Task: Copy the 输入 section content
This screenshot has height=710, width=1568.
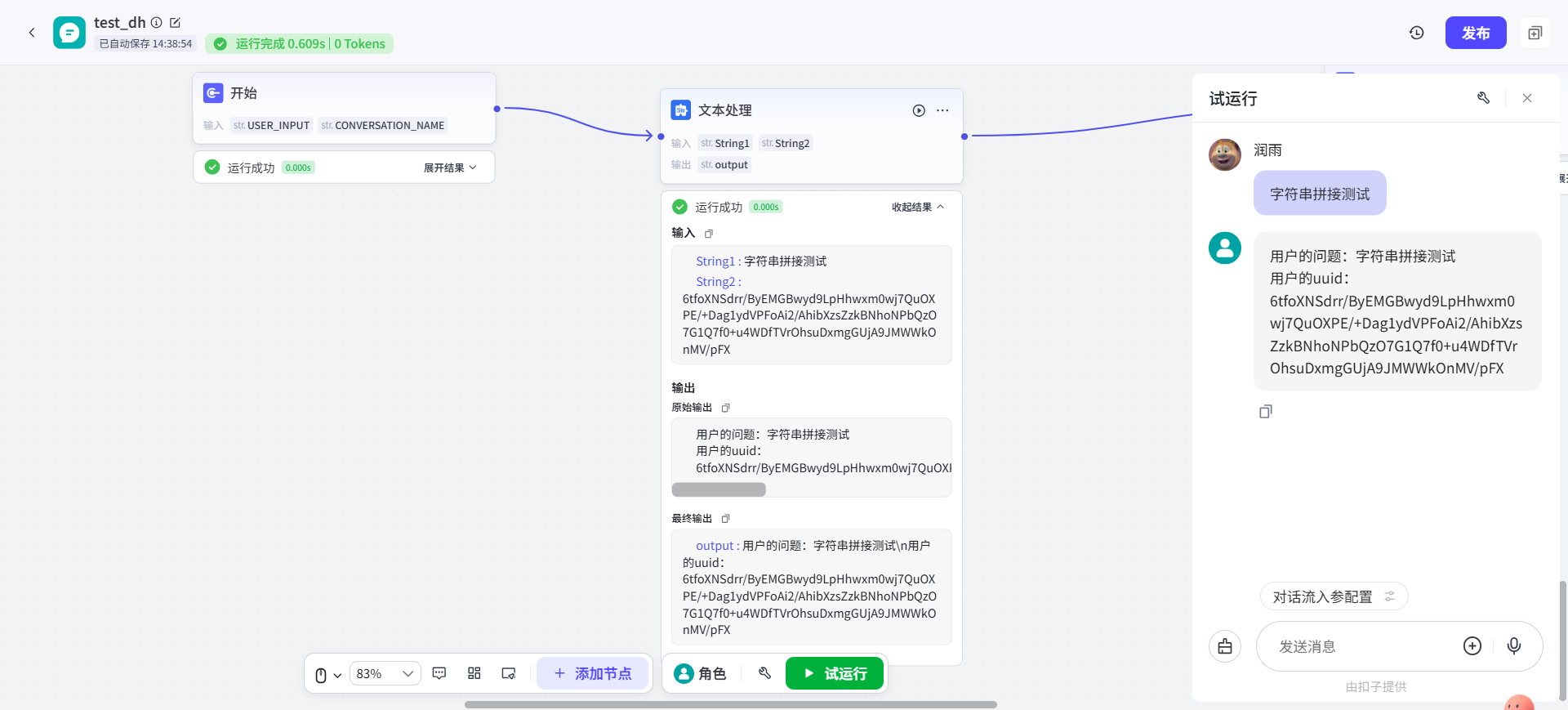Action: click(x=709, y=234)
